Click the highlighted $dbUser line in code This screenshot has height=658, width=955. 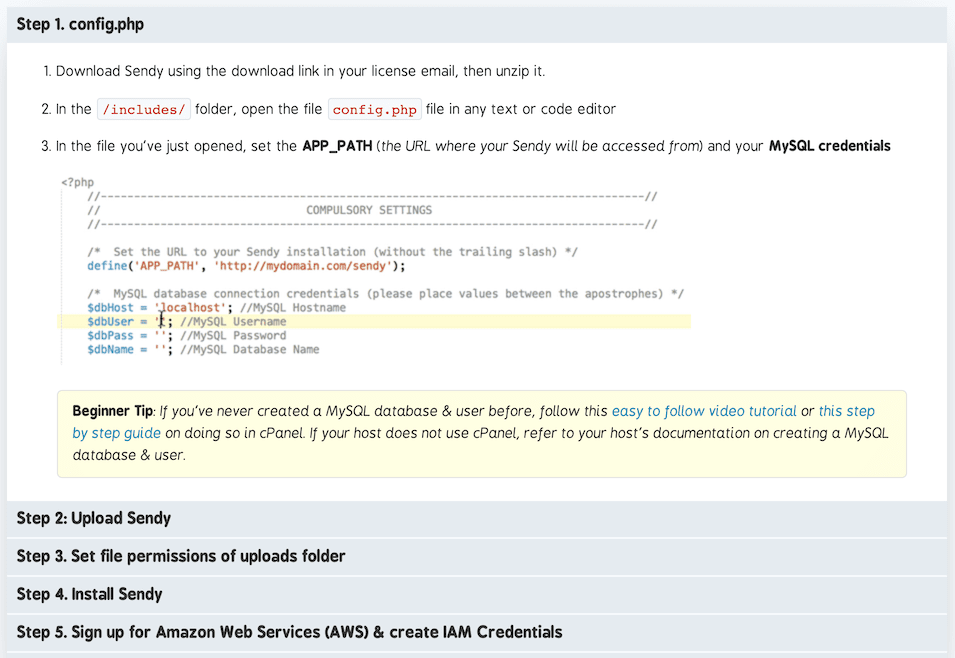pyautogui.click(x=374, y=322)
